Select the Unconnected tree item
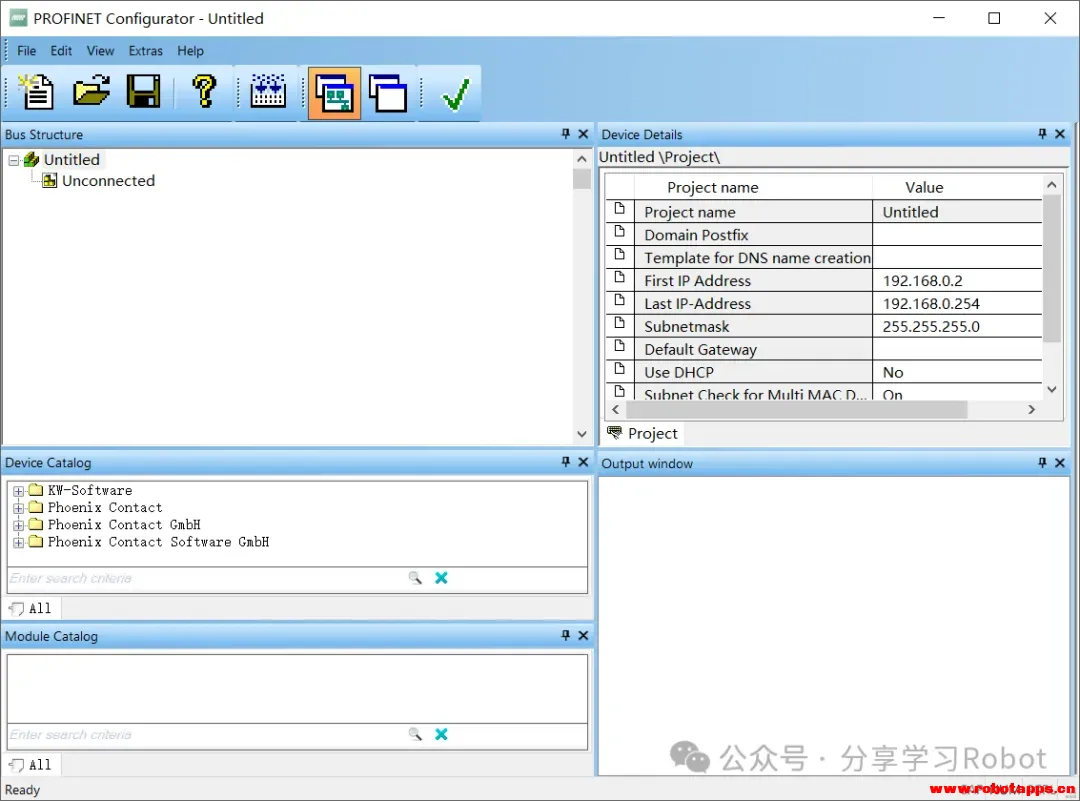Screen dimensions: 1080x801 [x=108, y=180]
